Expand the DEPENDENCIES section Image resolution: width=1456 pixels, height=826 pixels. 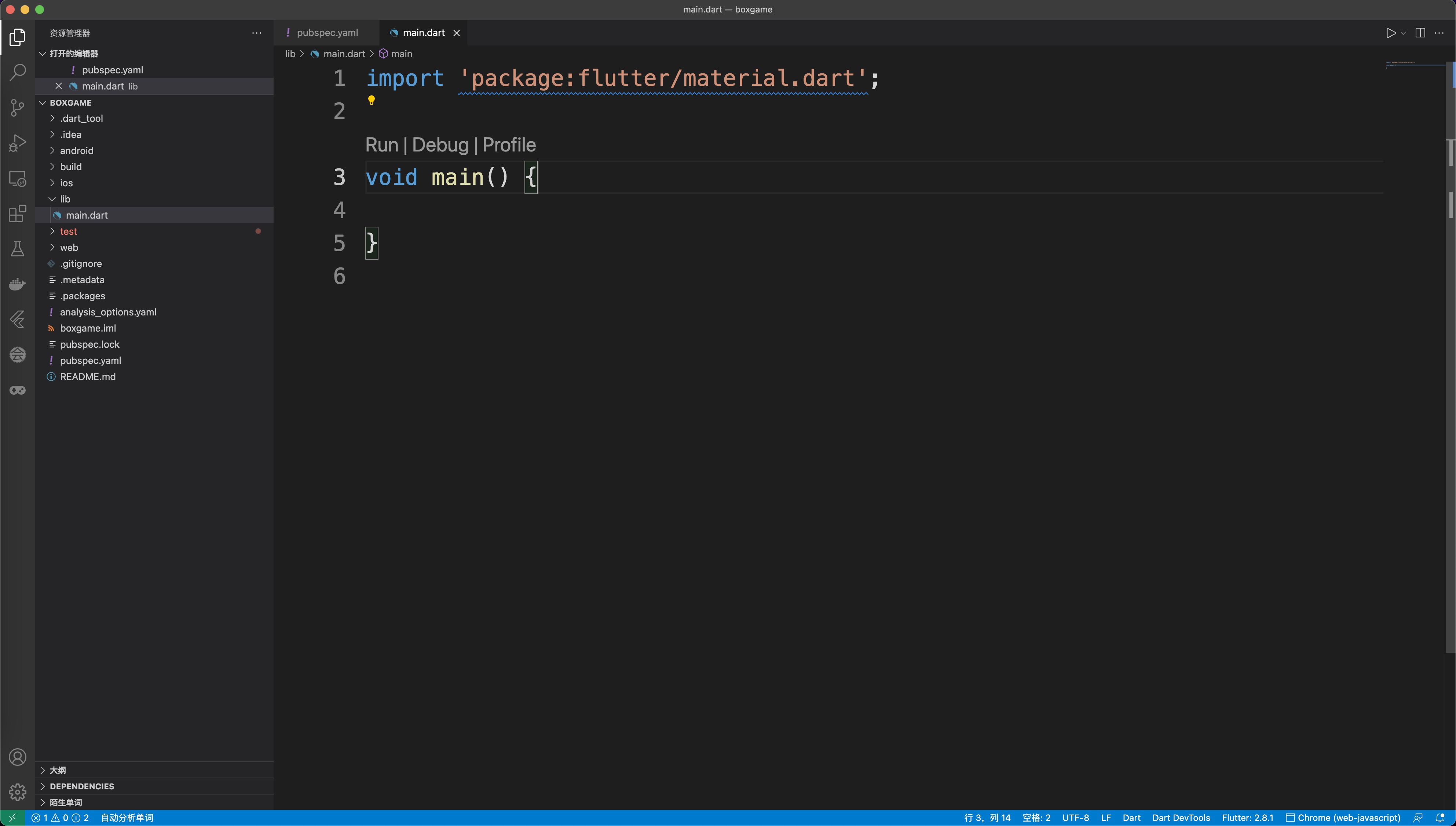click(82, 786)
